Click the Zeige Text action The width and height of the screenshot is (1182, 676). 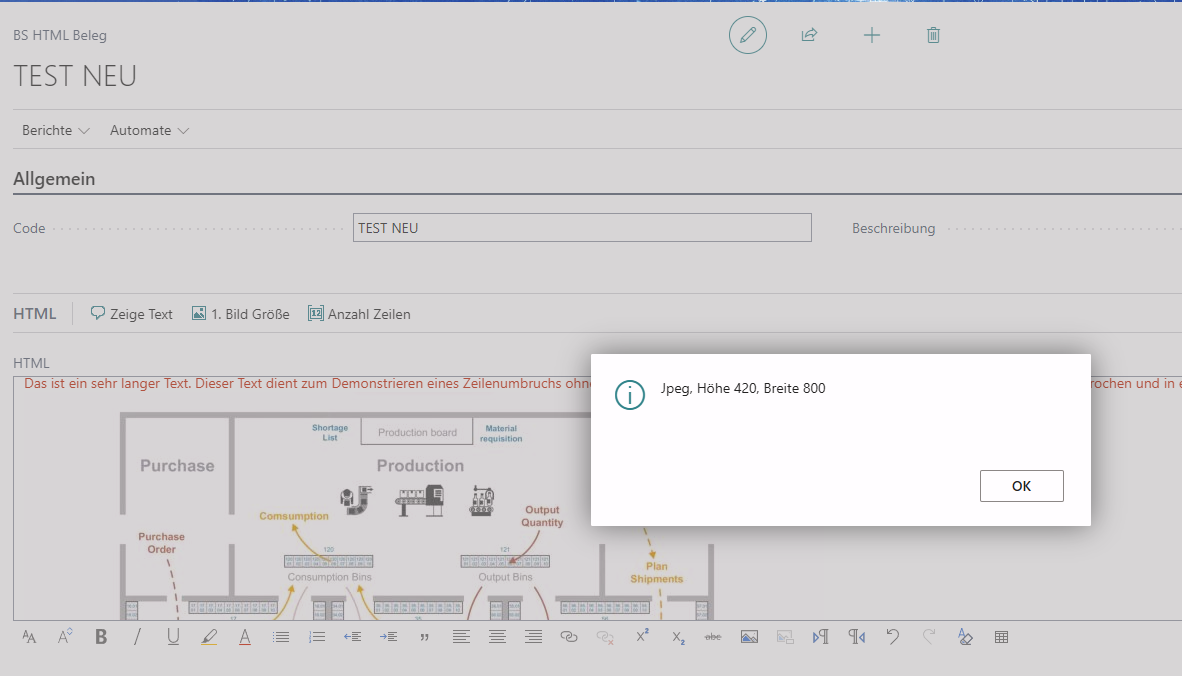tap(131, 313)
